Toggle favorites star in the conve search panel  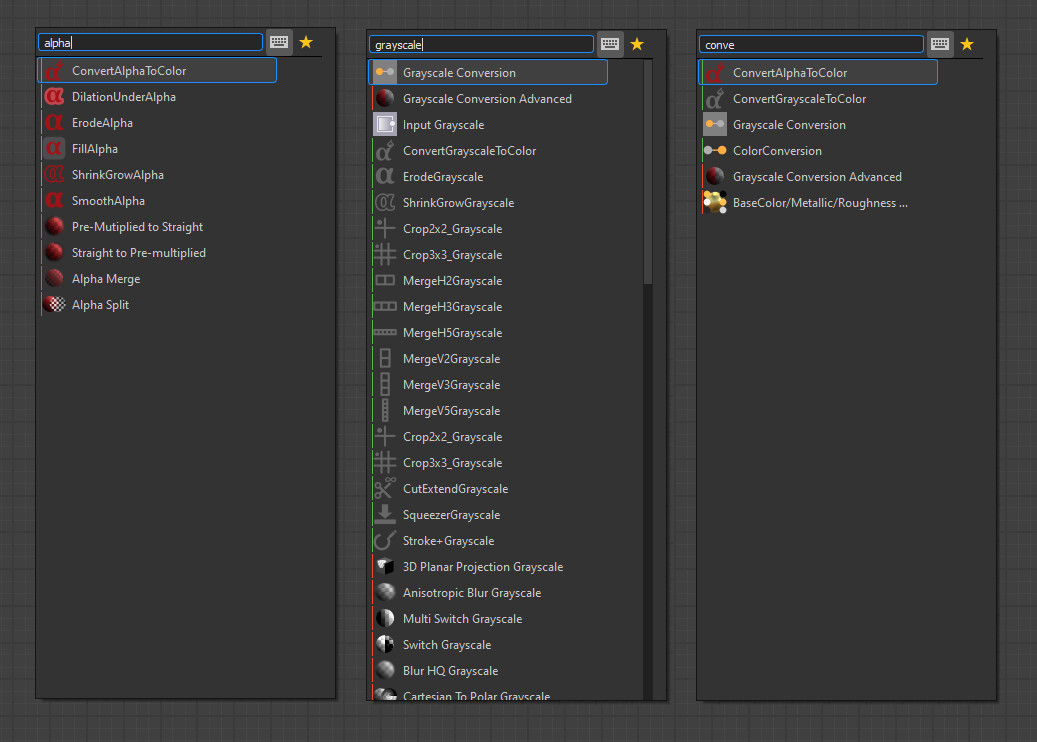coord(966,44)
